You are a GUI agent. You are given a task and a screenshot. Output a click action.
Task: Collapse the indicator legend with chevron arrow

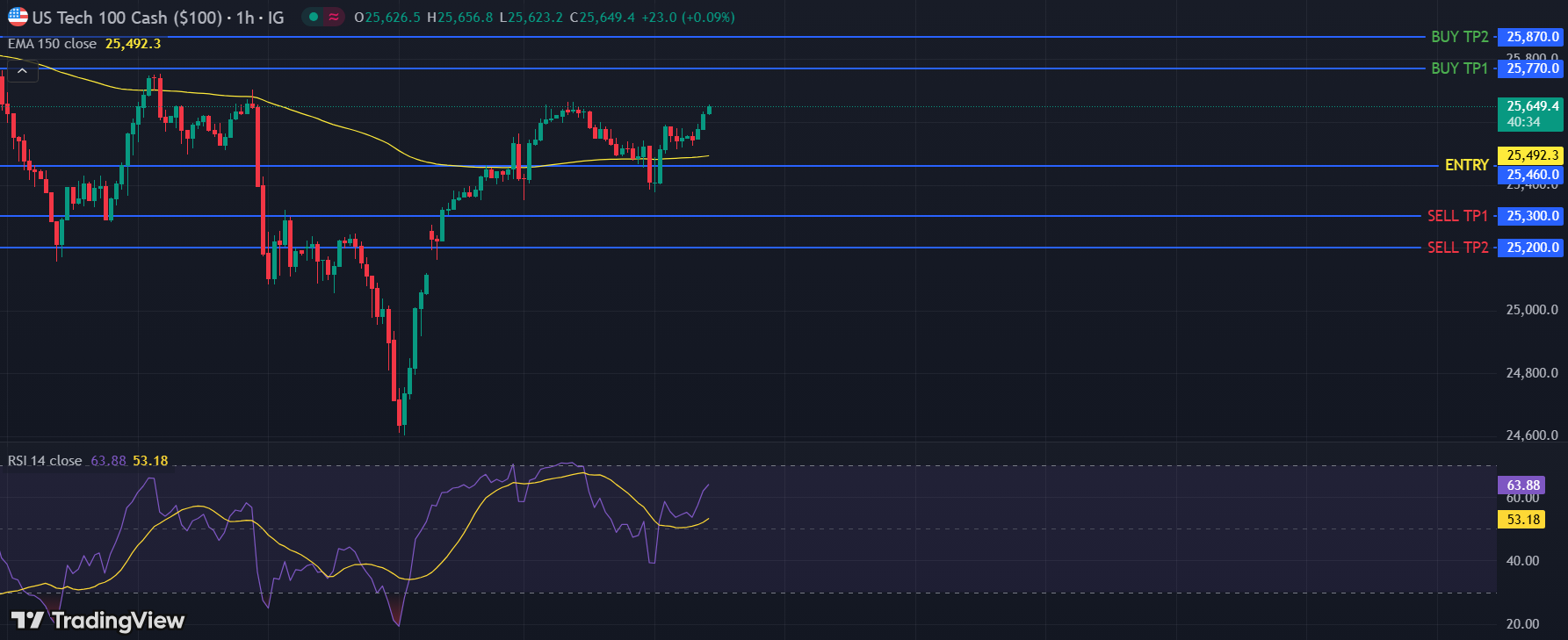pos(22,71)
